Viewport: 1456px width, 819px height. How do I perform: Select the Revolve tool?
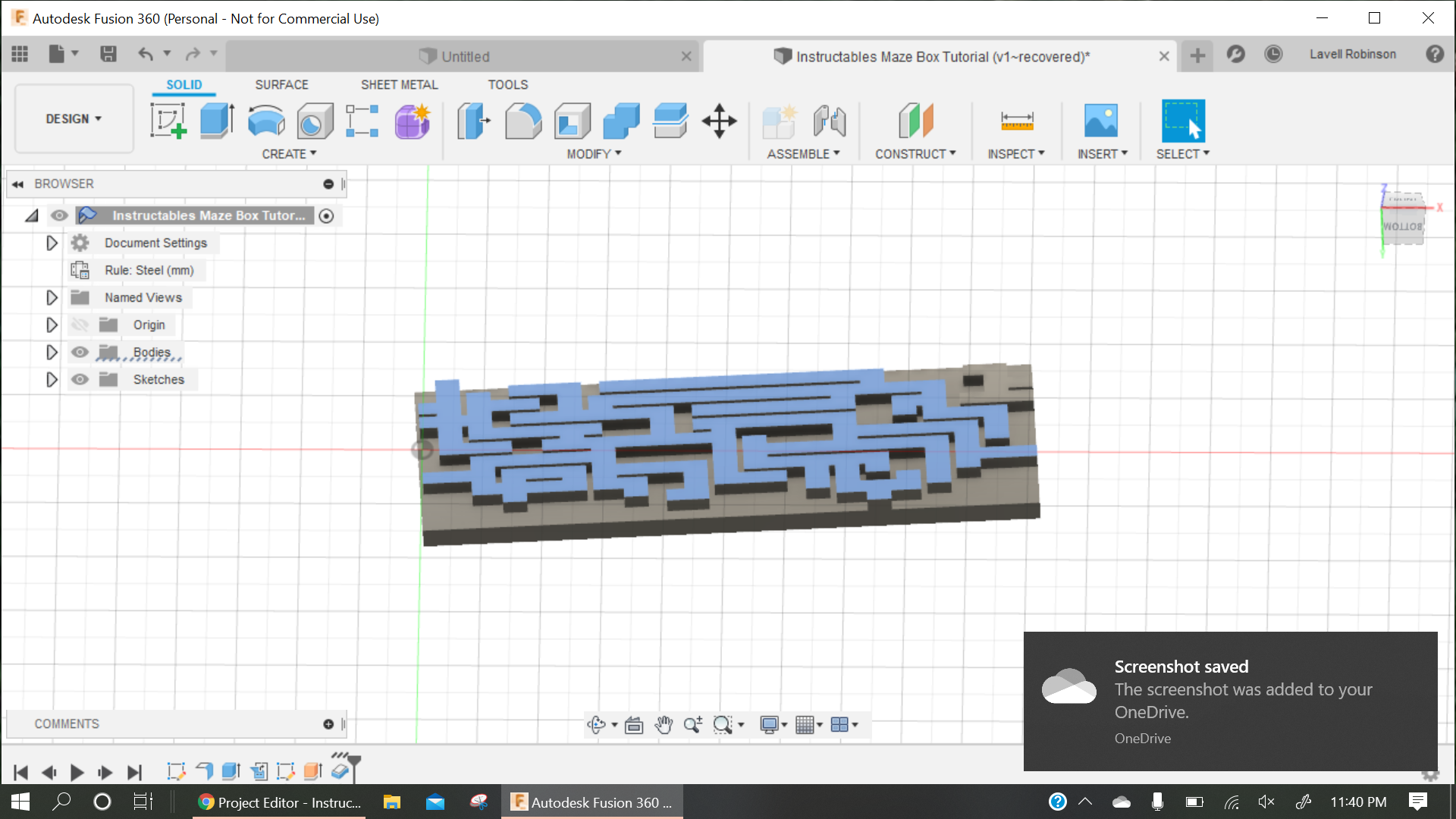266,121
